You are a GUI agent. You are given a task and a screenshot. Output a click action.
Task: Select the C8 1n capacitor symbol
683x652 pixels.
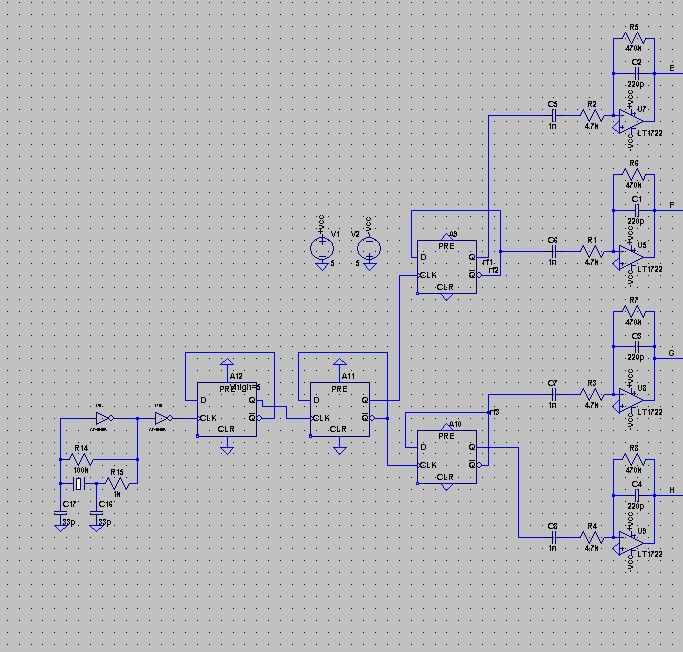[553, 537]
